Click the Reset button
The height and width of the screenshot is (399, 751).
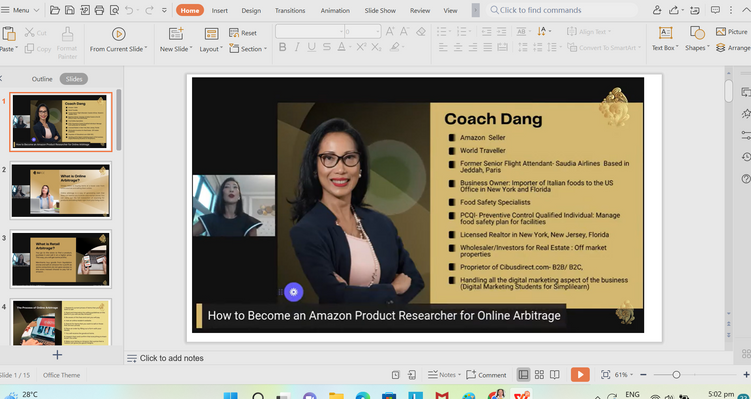243,33
